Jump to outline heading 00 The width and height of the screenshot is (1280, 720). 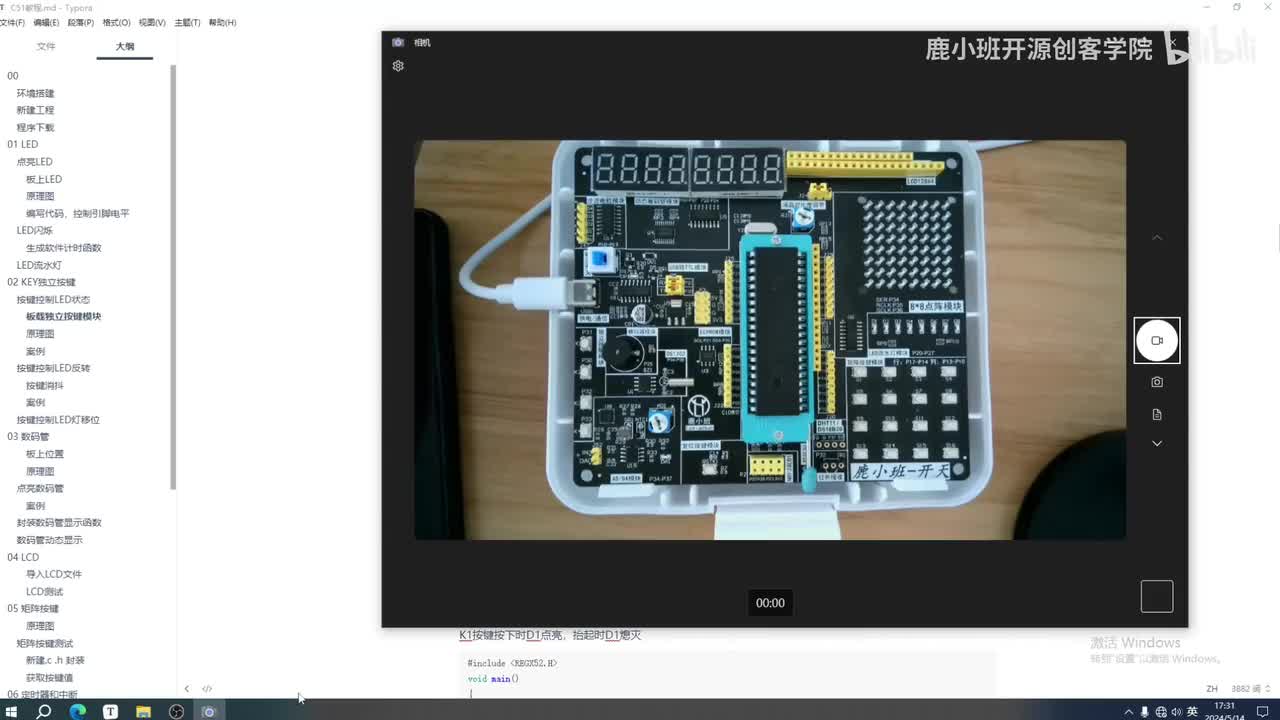click(x=13, y=76)
